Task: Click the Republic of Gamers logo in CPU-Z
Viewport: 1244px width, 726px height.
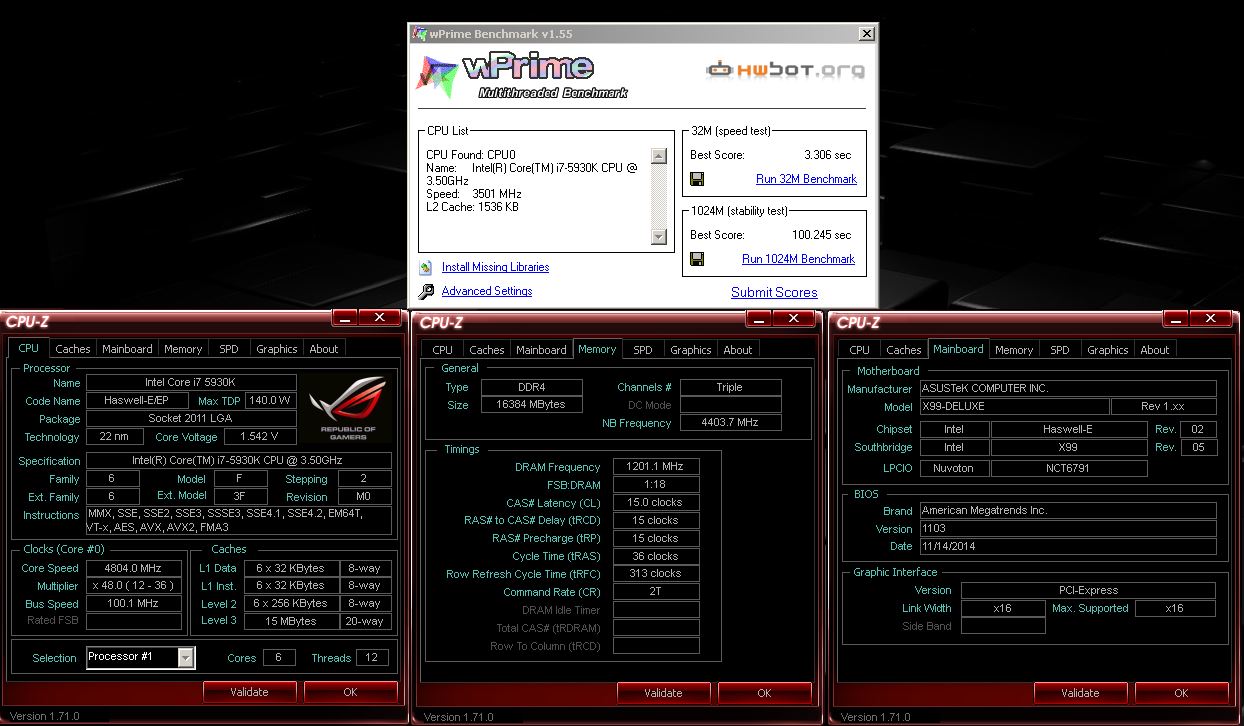Action: tap(346, 408)
